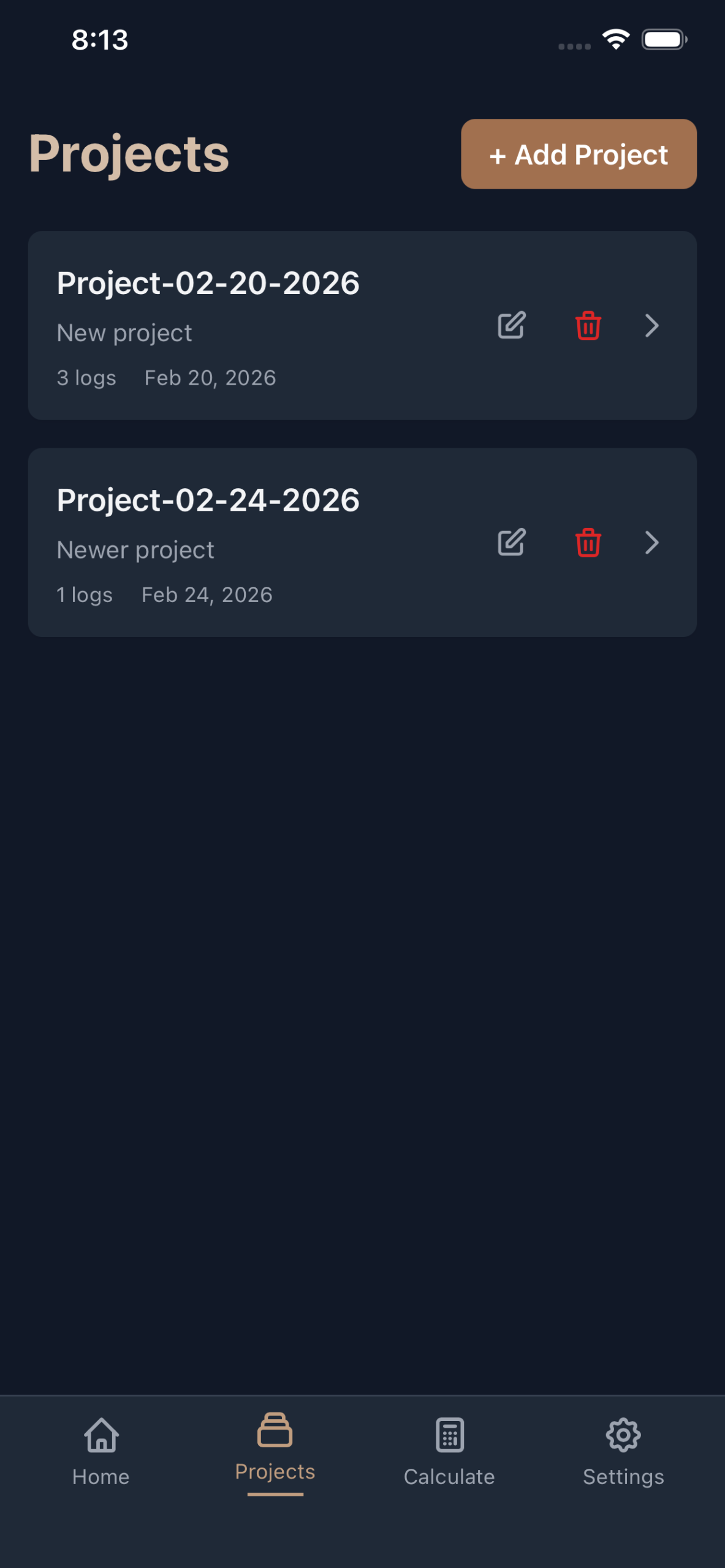Edit Project-02-24-2026 with the pencil icon
The height and width of the screenshot is (1568, 725).
[511, 542]
